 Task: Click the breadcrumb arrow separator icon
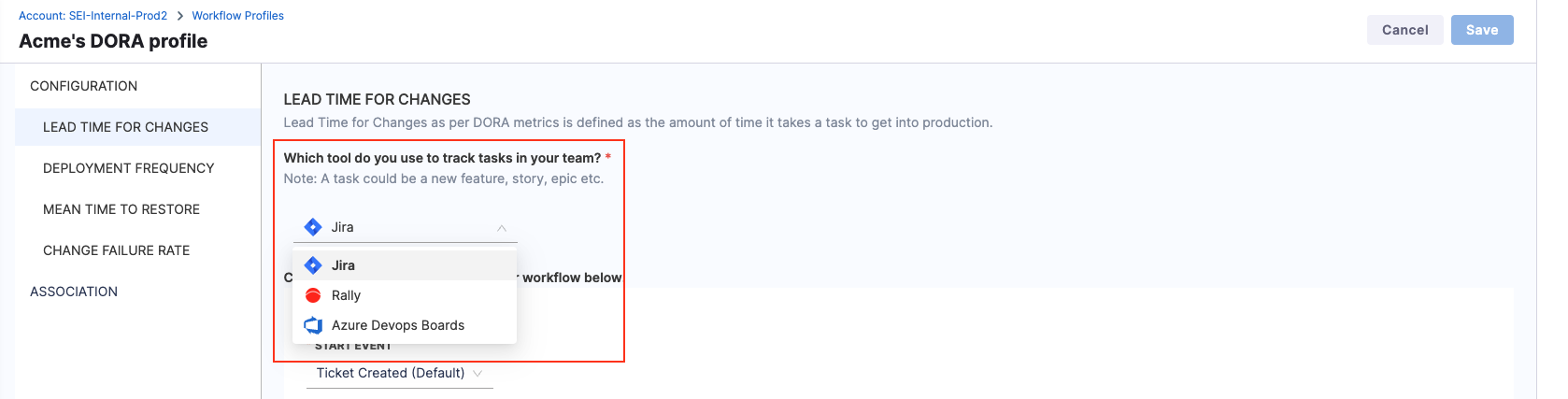click(180, 16)
